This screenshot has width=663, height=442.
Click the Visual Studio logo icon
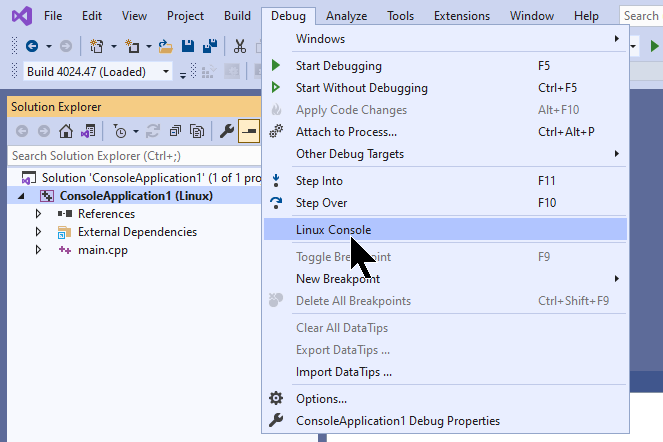22,16
